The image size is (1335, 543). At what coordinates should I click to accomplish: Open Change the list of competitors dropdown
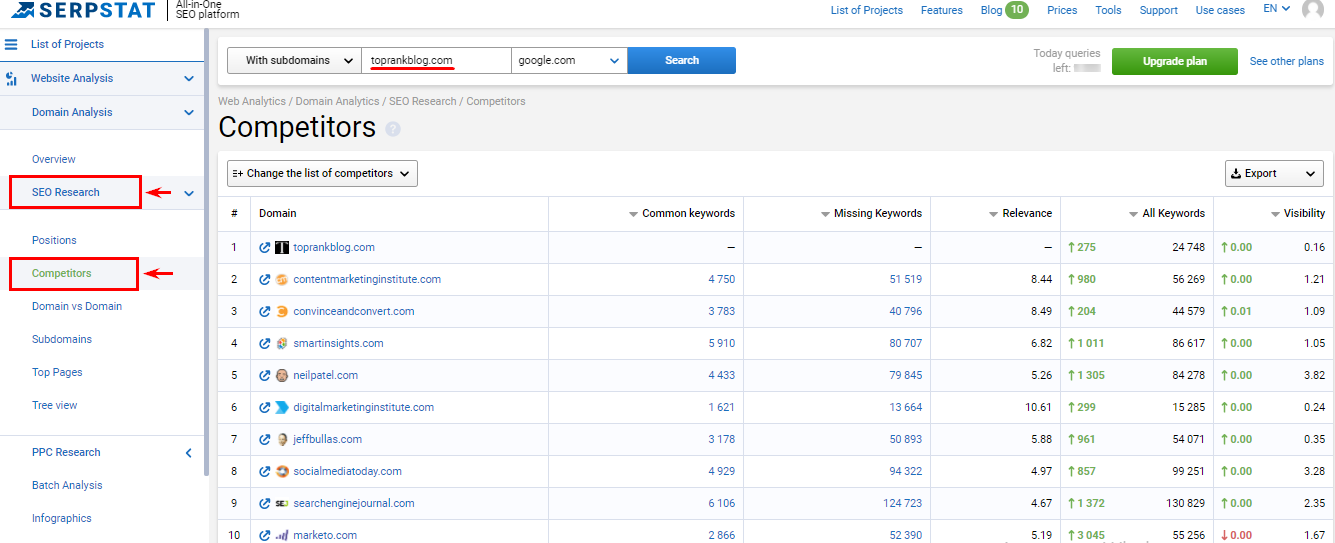pos(322,173)
